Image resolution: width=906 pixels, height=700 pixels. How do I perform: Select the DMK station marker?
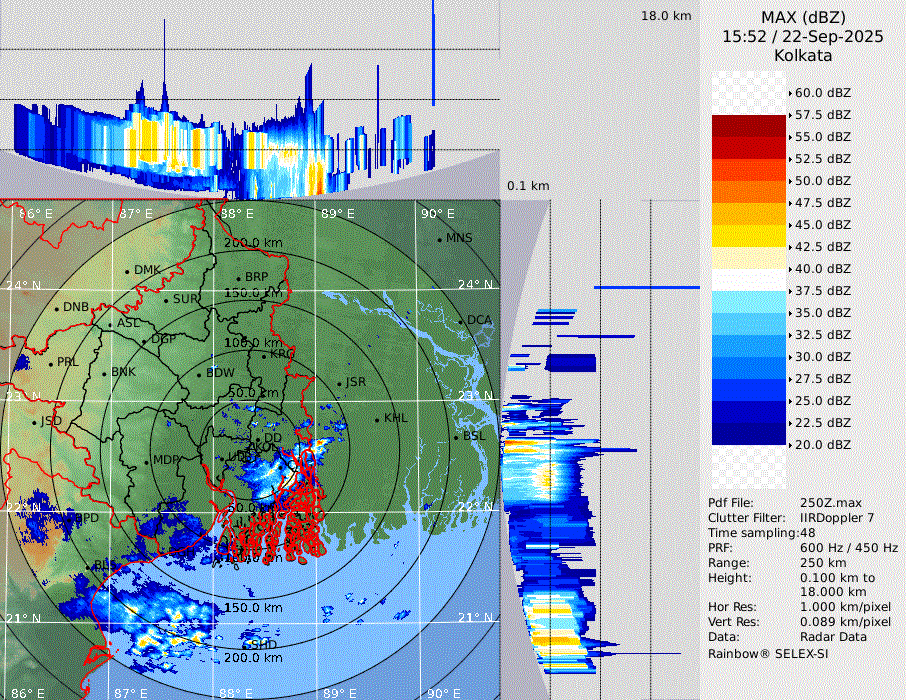tap(127, 271)
